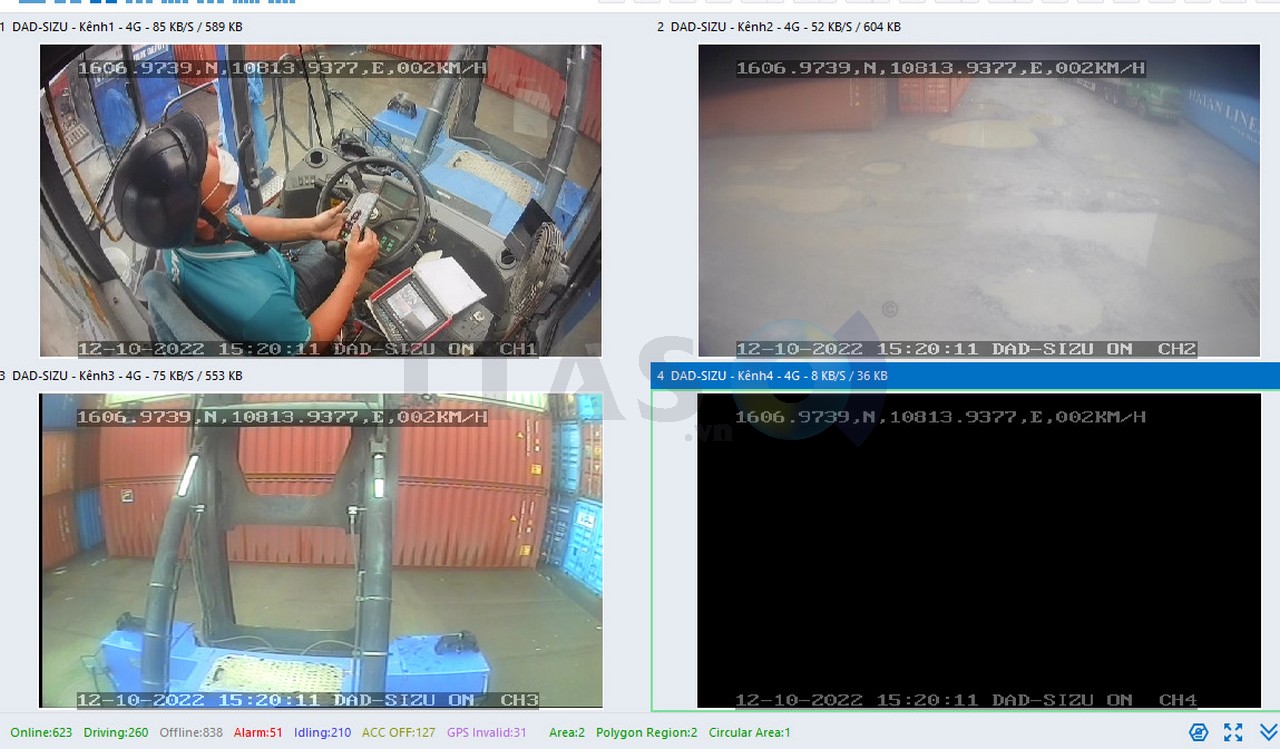Select the black Kênh4 camera feed
Screen dimensions: 1280x749
click(979, 550)
